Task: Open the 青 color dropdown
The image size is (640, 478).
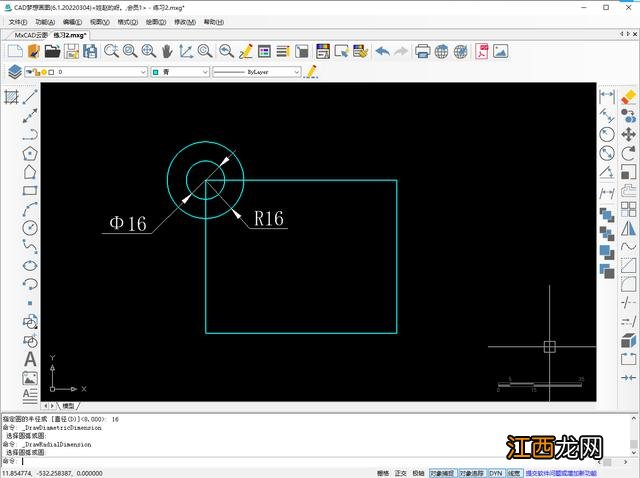Action: click(180, 72)
